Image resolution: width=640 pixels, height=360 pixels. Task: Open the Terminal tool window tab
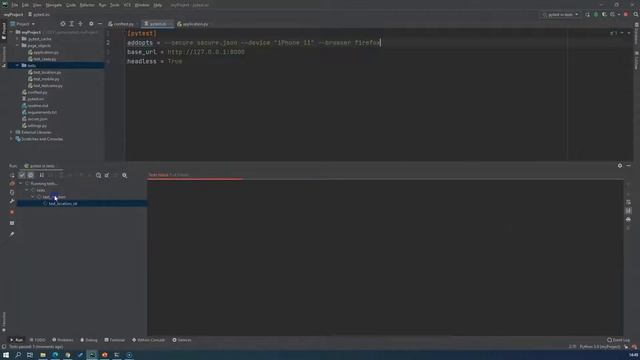pos(115,340)
